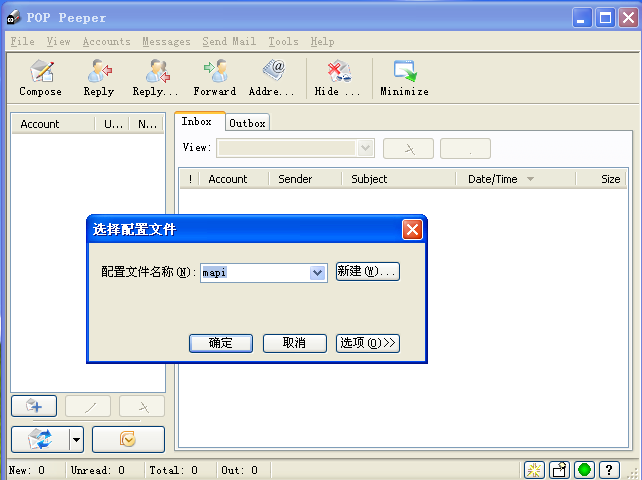Open the check mail dropdown arrow

click(x=76, y=439)
